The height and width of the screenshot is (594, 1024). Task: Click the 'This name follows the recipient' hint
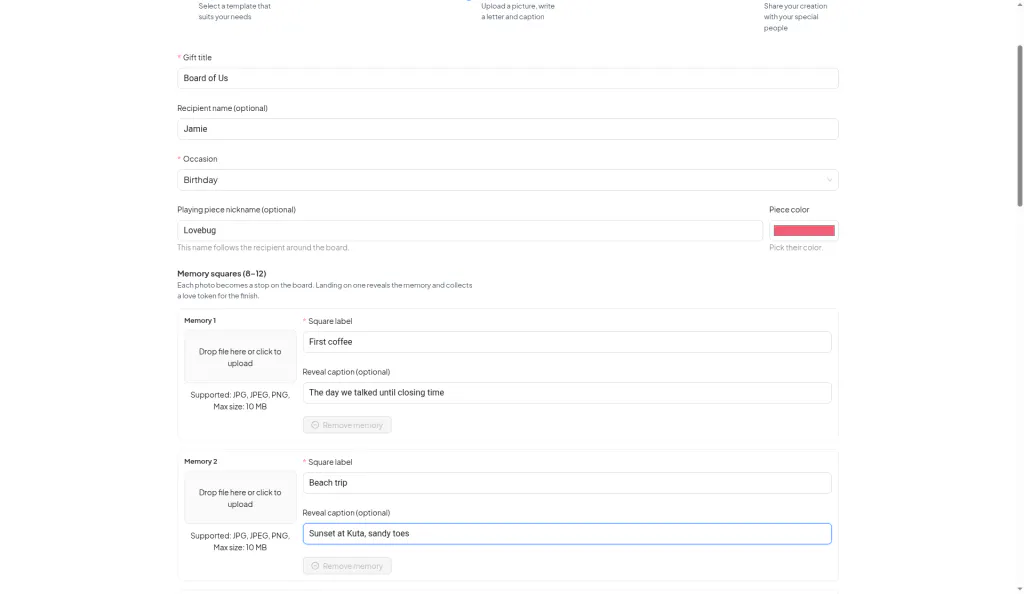click(x=263, y=247)
